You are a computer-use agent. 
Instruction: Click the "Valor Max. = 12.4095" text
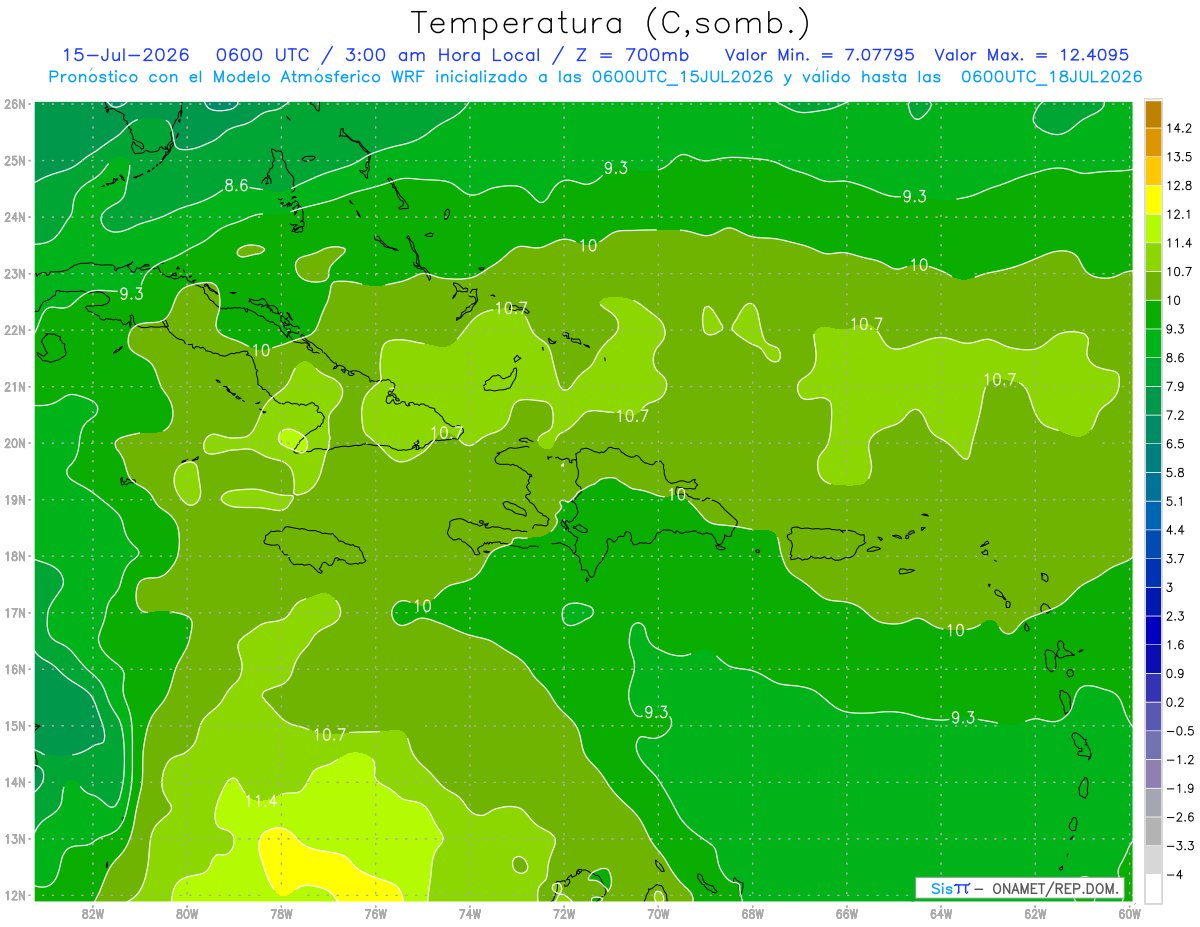pos(1031,55)
